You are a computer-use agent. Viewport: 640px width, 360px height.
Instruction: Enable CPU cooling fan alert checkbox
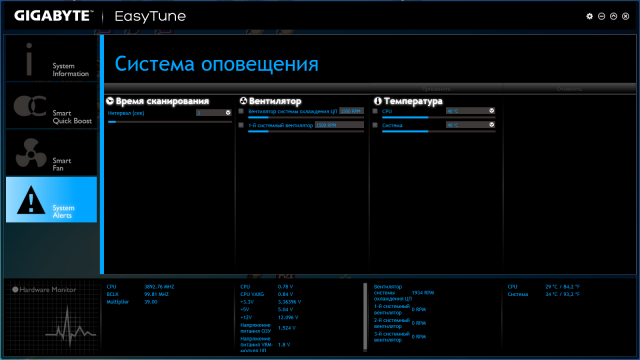point(241,111)
